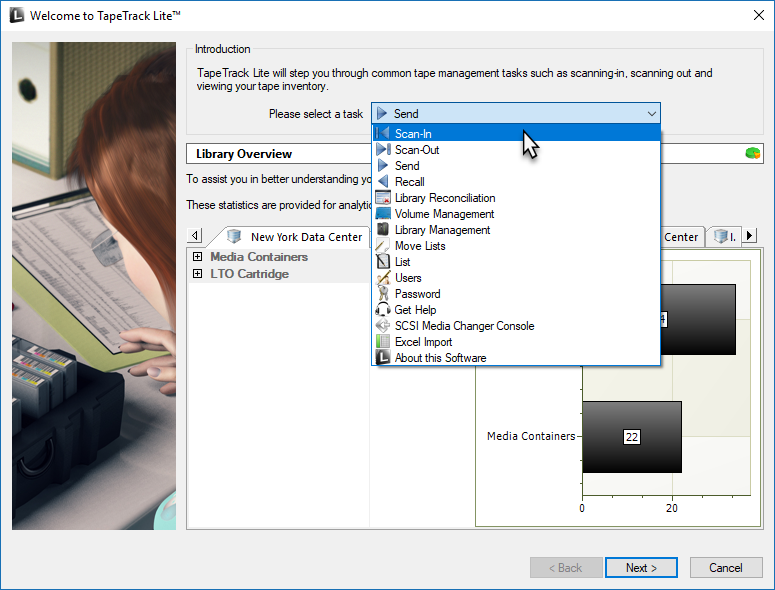Choose Move Lists task

point(516,246)
